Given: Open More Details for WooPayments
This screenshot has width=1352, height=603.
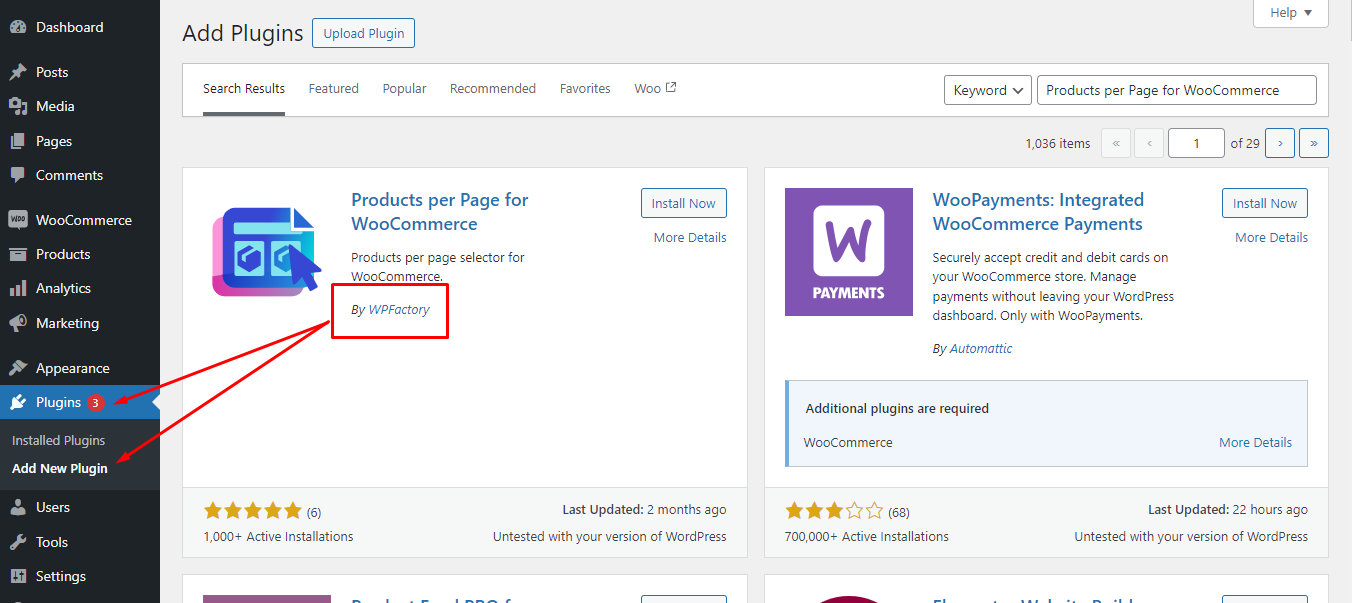Looking at the screenshot, I should point(1271,238).
